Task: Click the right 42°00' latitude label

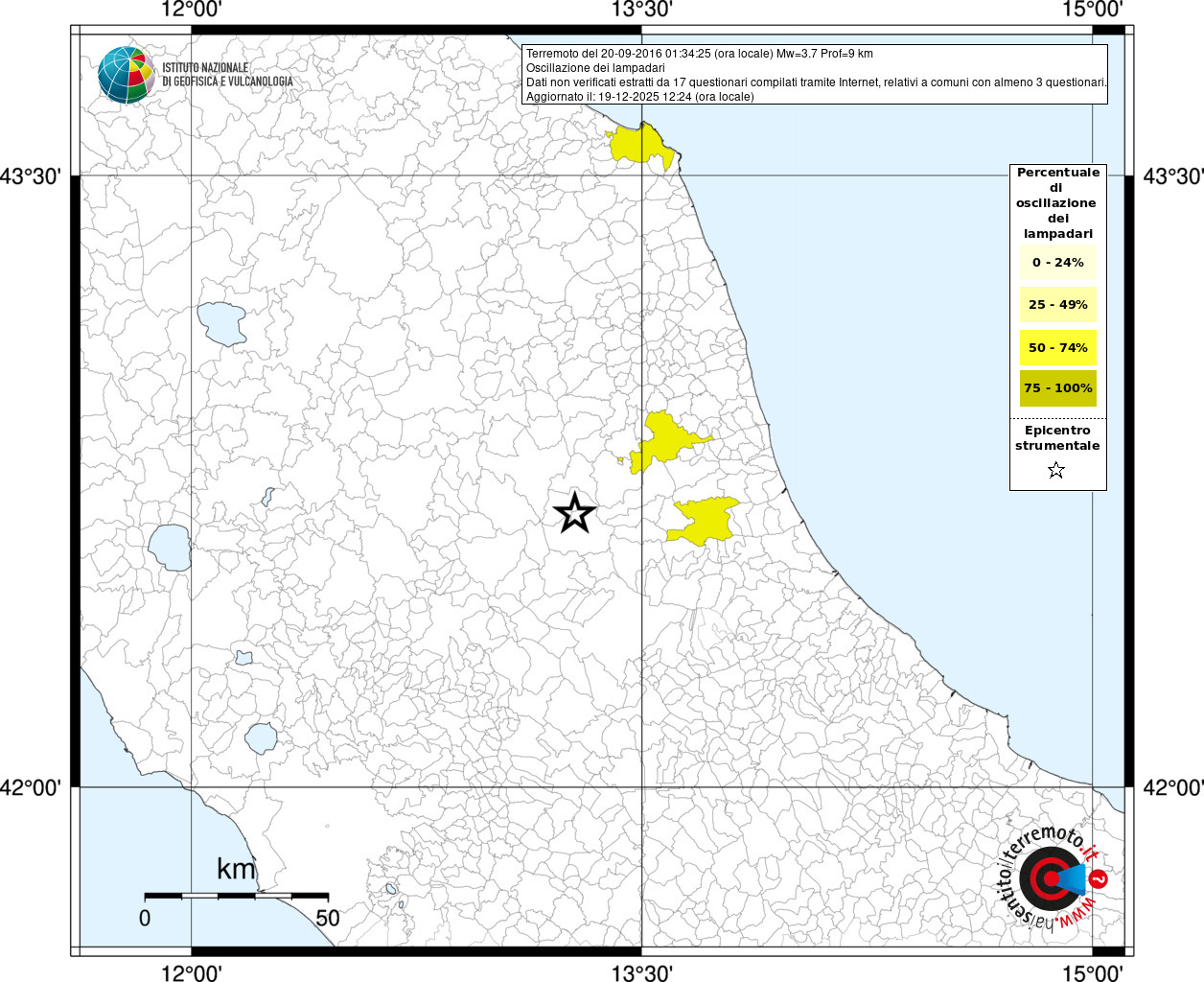Action: pos(1173,787)
